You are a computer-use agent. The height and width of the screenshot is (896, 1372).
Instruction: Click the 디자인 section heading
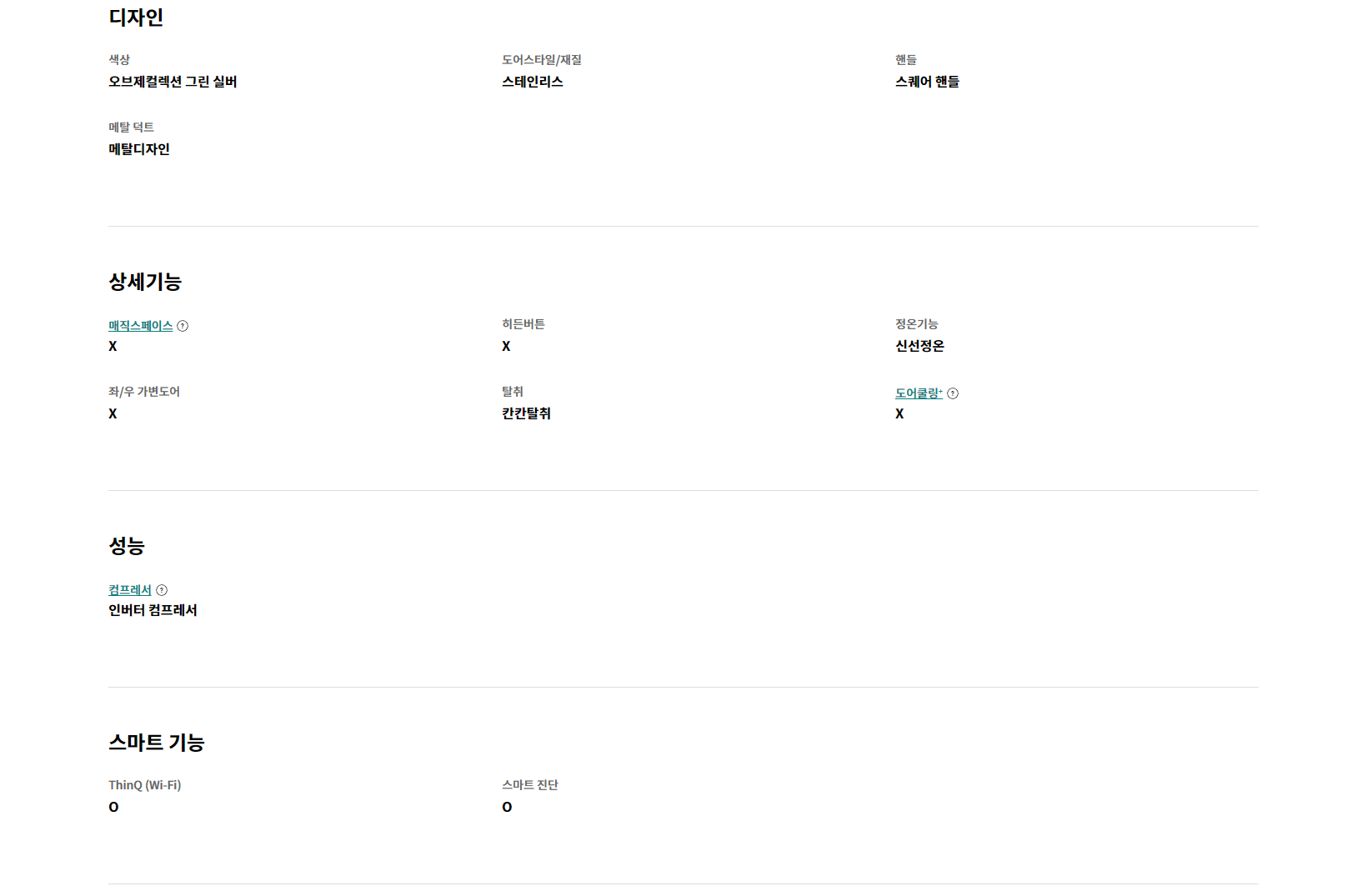[x=136, y=18]
